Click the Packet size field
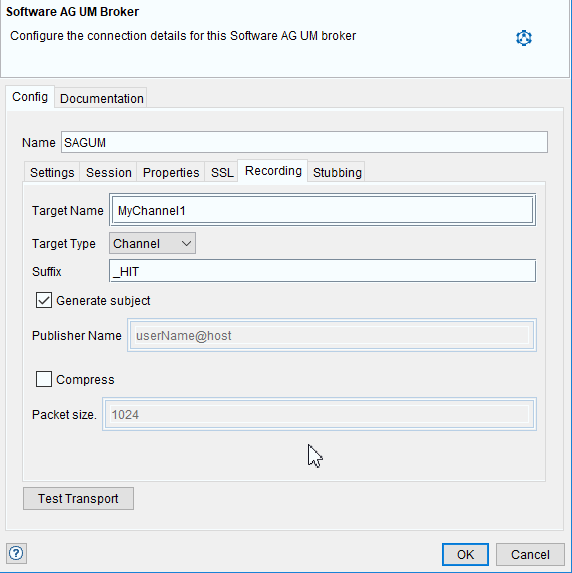This screenshot has width=572, height=573. point(319,414)
